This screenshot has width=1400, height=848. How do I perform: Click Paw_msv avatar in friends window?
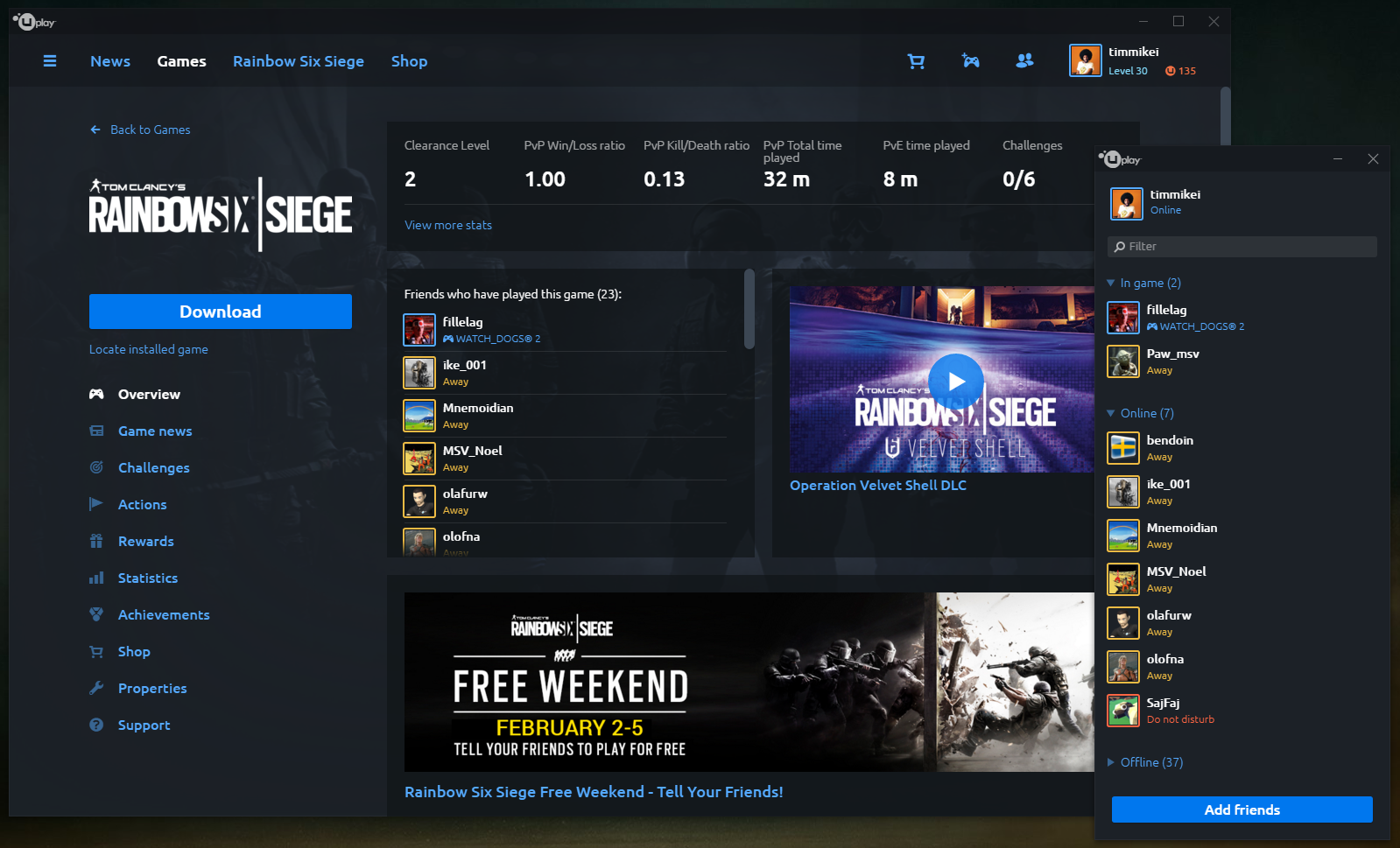pyautogui.click(x=1123, y=361)
